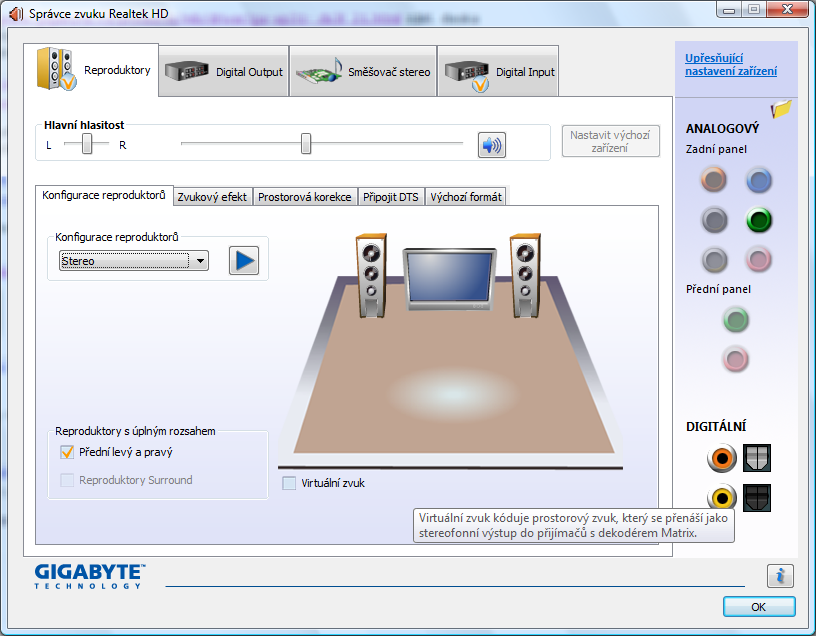Open connector settings folder icon

781,109
